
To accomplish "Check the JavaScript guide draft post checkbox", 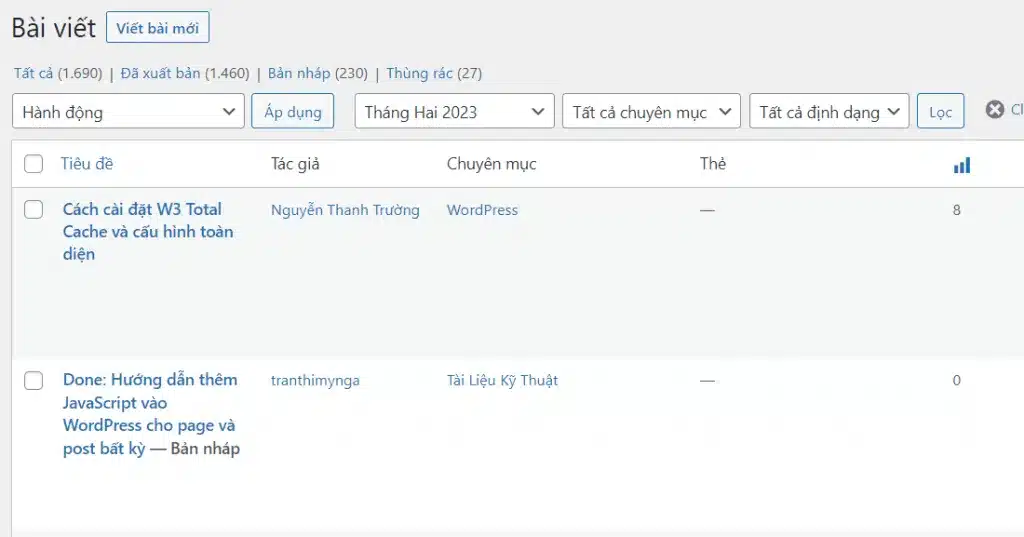I will click(33, 380).
